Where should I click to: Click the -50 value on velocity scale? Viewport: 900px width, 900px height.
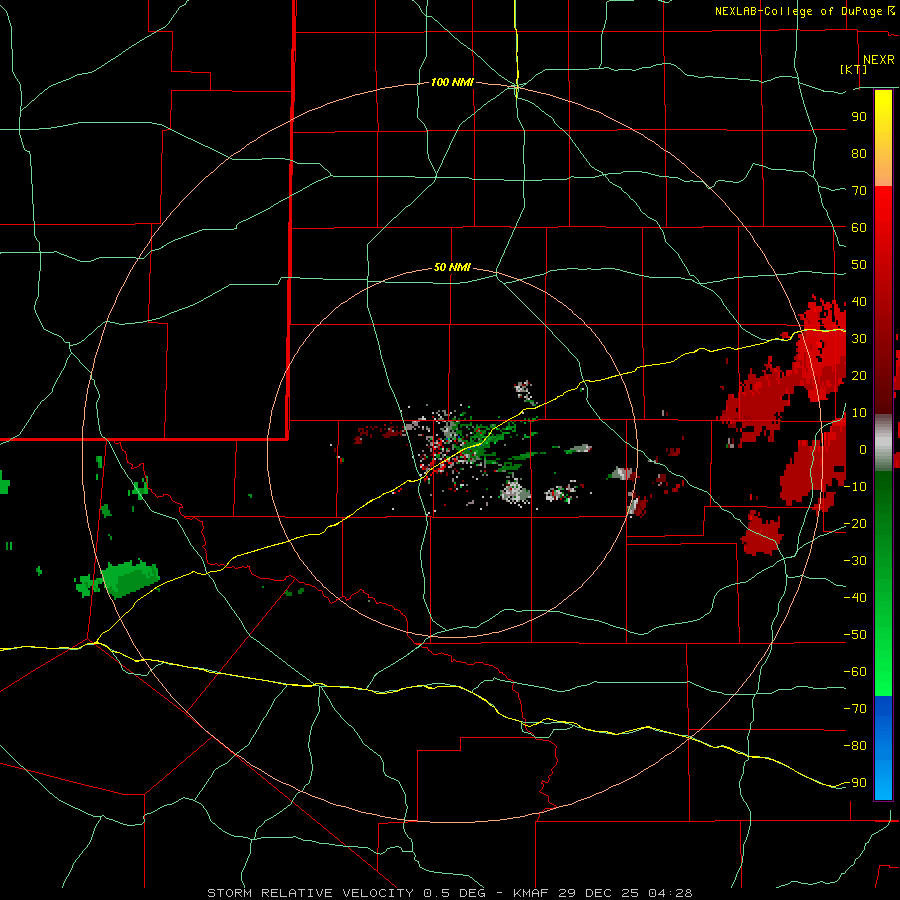point(855,635)
